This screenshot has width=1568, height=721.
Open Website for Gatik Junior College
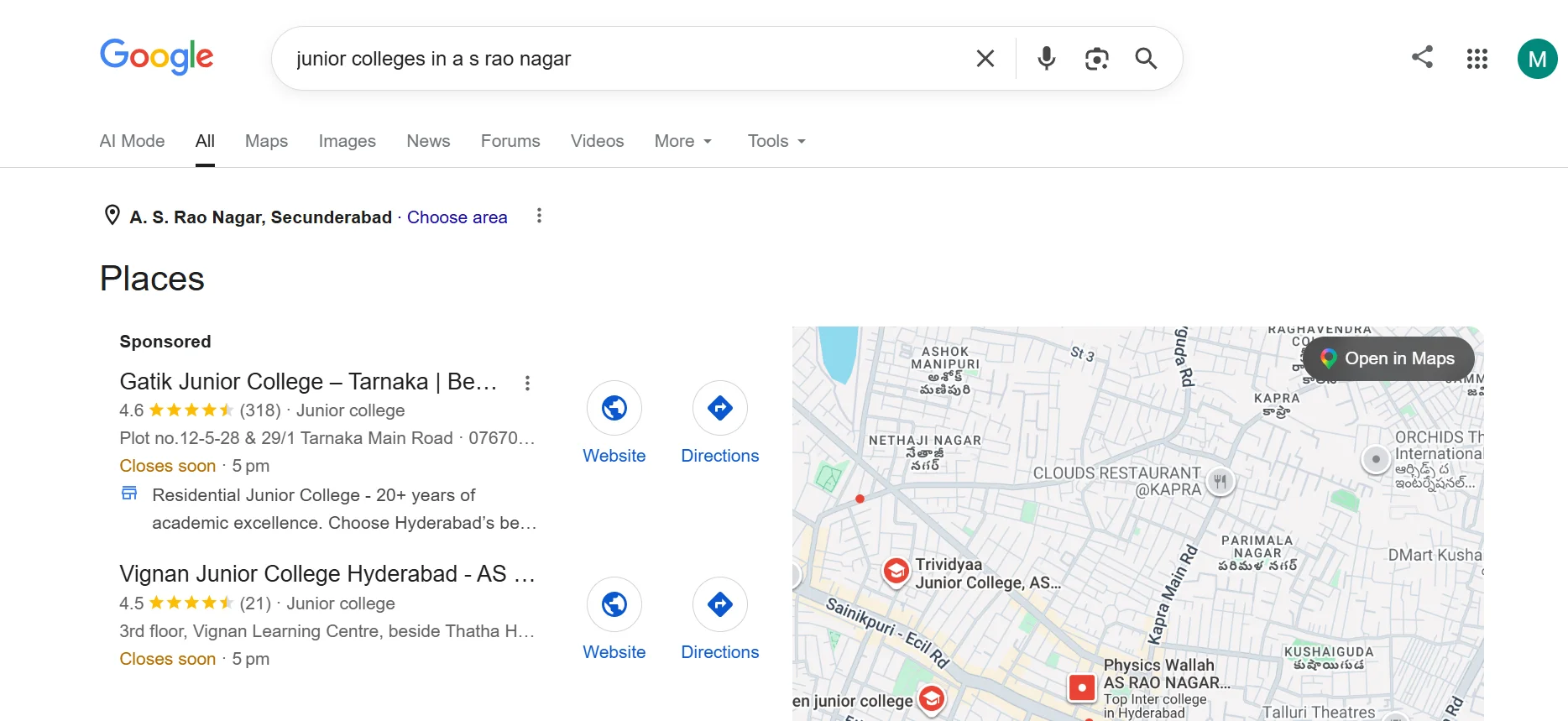click(x=614, y=423)
